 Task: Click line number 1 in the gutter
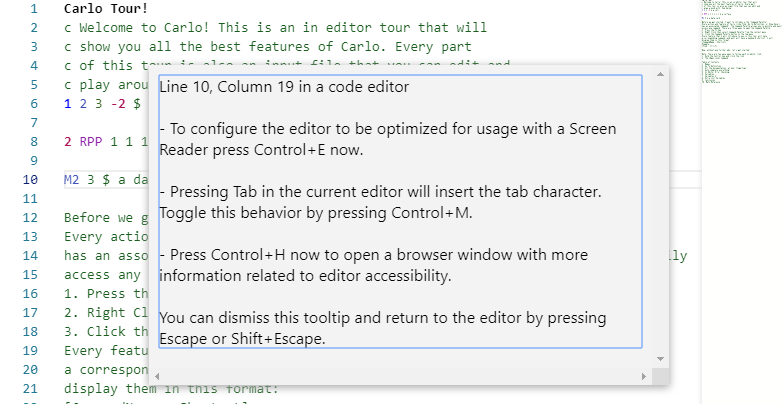[x=33, y=9]
